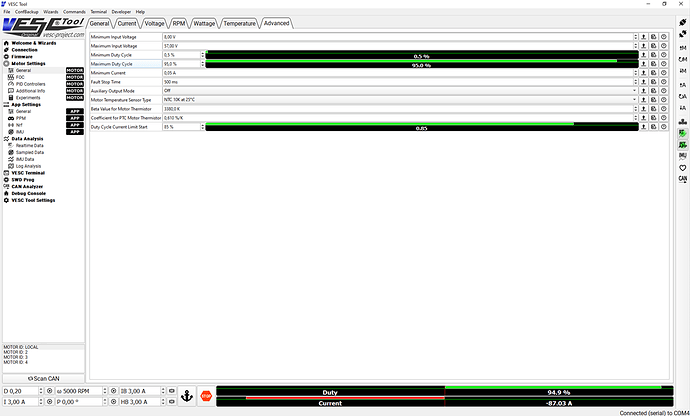
Task: Switch to the Wattage tab
Action: click(x=204, y=23)
